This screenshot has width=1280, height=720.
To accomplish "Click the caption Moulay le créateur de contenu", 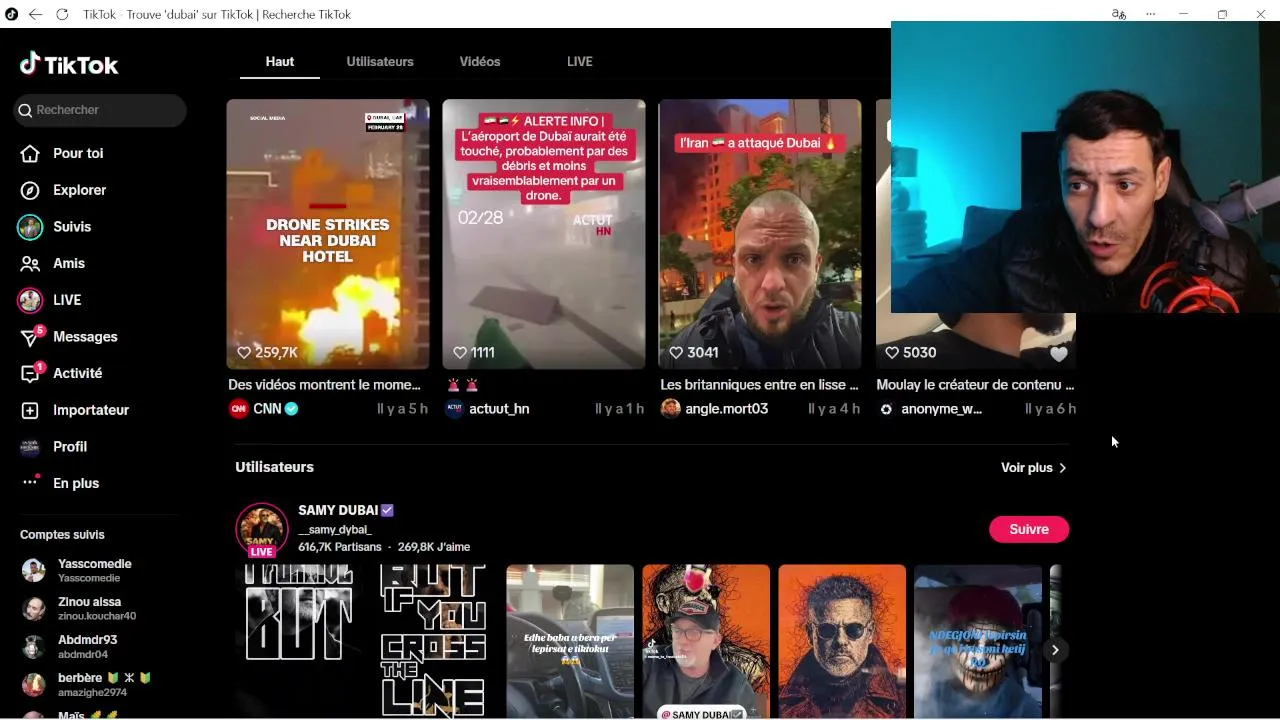I will point(975,384).
